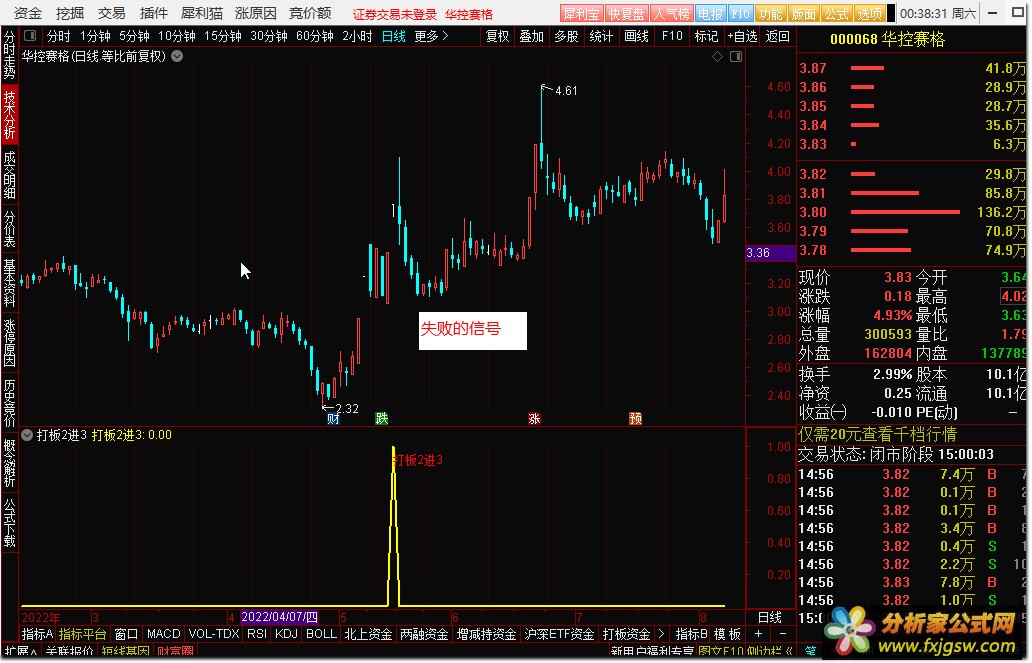This screenshot has height=663, width=1032.
Task: Toggle side panel icon at chart top-right
Action: tap(736, 57)
